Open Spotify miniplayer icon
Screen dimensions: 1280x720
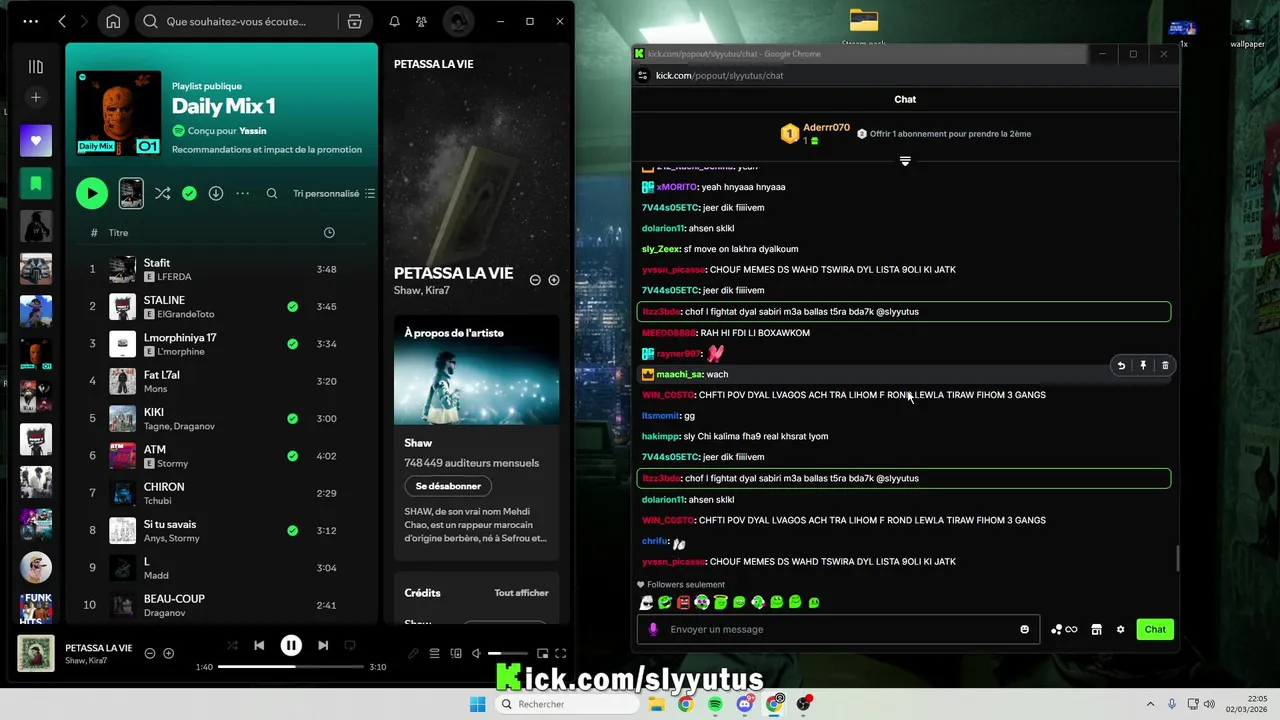click(541, 653)
